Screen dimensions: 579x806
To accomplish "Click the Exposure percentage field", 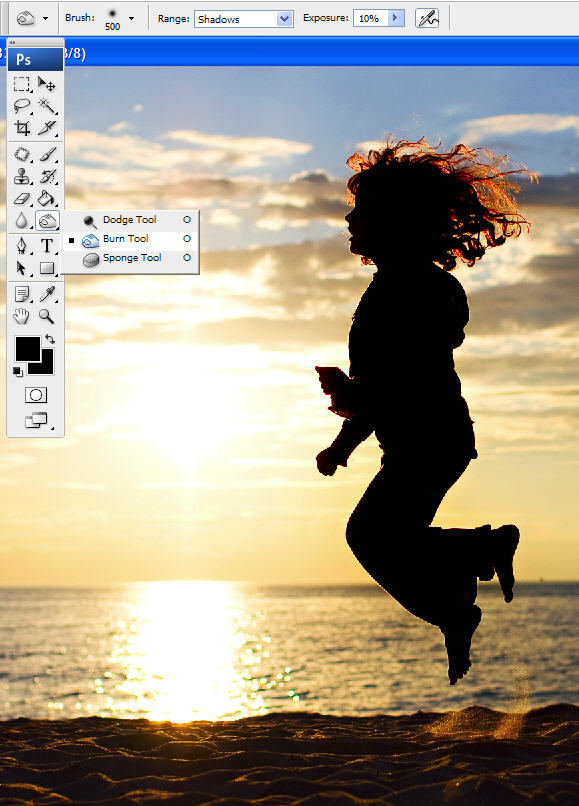I will tap(370, 18).
